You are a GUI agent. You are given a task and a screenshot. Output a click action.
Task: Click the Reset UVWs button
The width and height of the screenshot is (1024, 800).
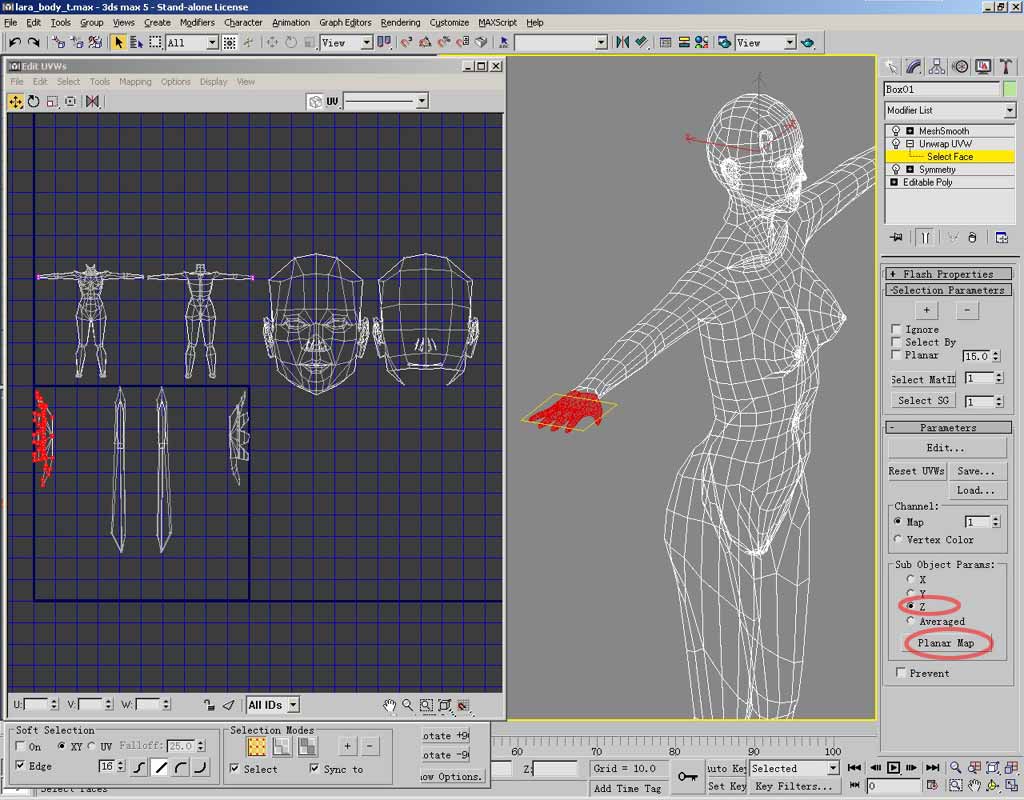click(x=917, y=471)
